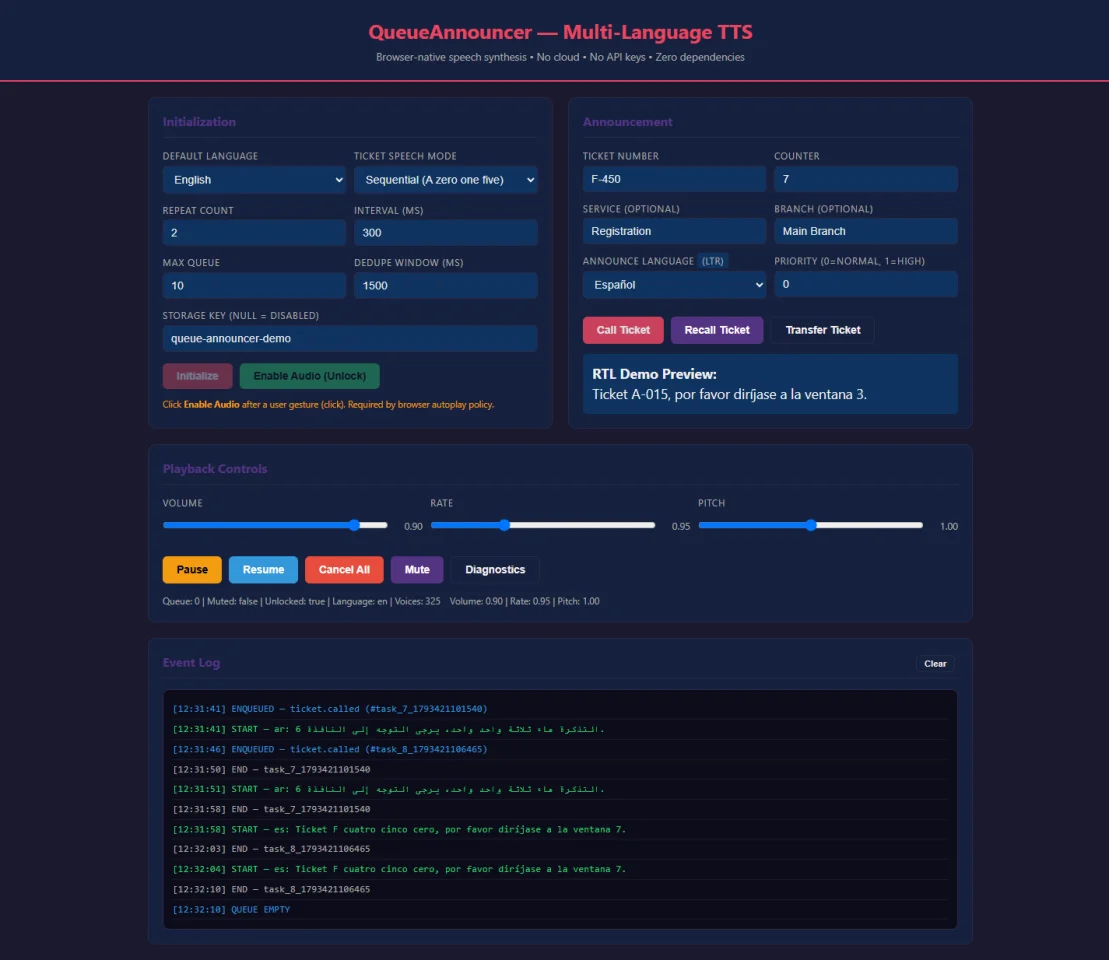1109x960 pixels.
Task: Click the Playback Controls heading
Action: point(215,469)
